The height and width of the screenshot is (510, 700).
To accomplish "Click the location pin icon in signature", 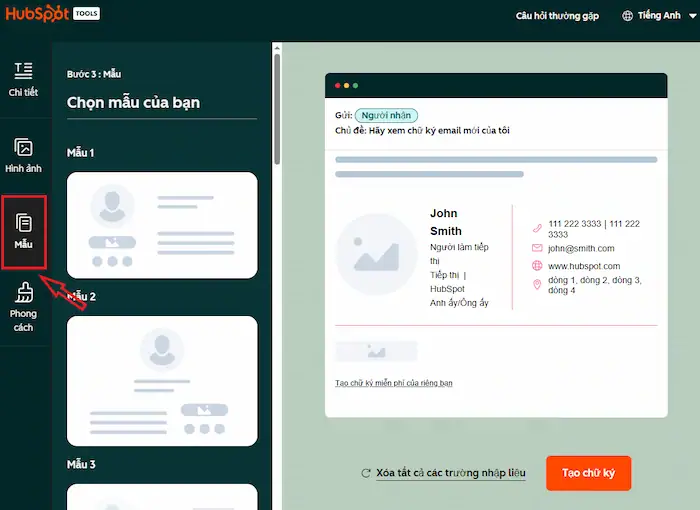I will [x=537, y=286].
